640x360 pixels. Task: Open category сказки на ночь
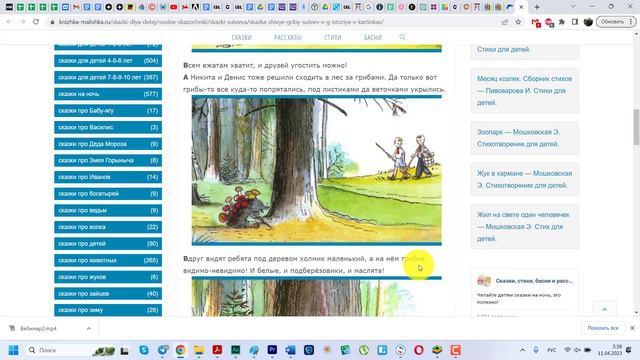(x=108, y=94)
